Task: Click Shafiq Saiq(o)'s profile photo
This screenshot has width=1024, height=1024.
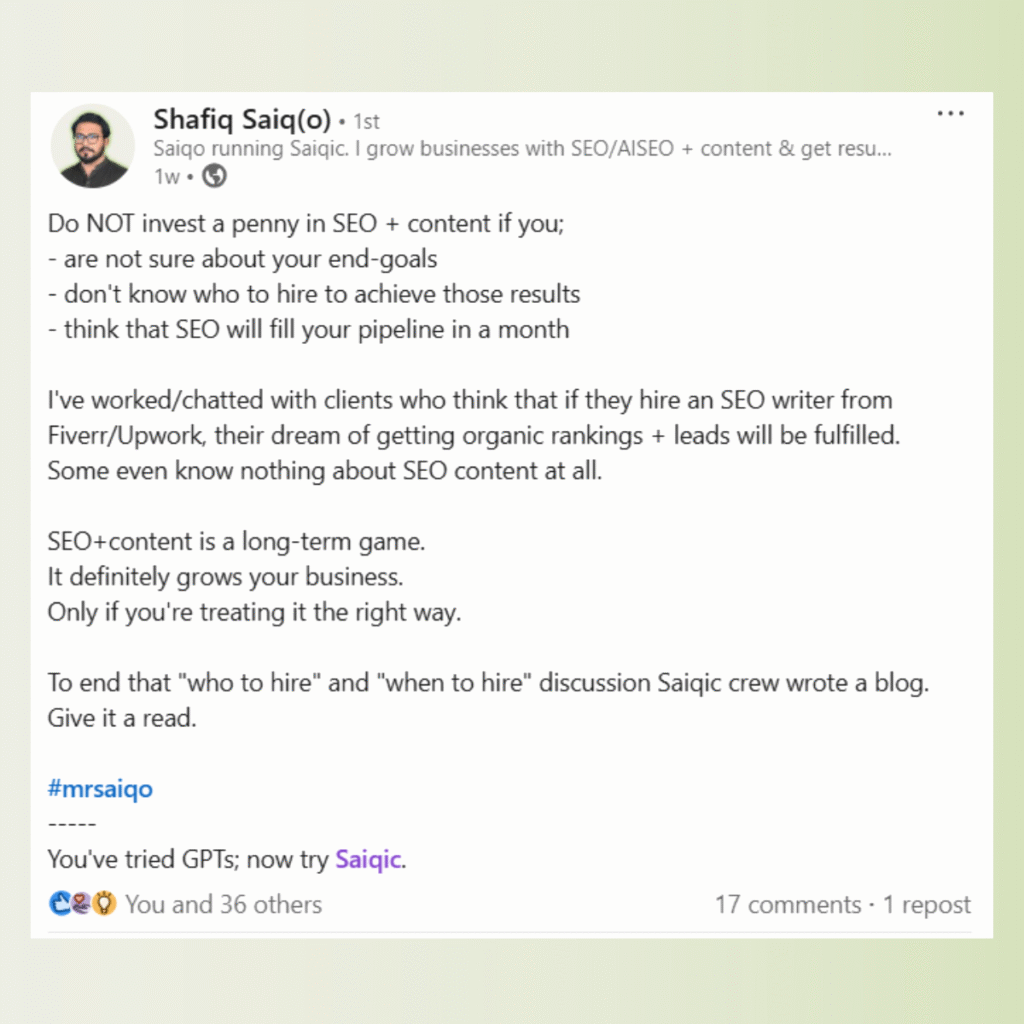Action: (x=92, y=147)
